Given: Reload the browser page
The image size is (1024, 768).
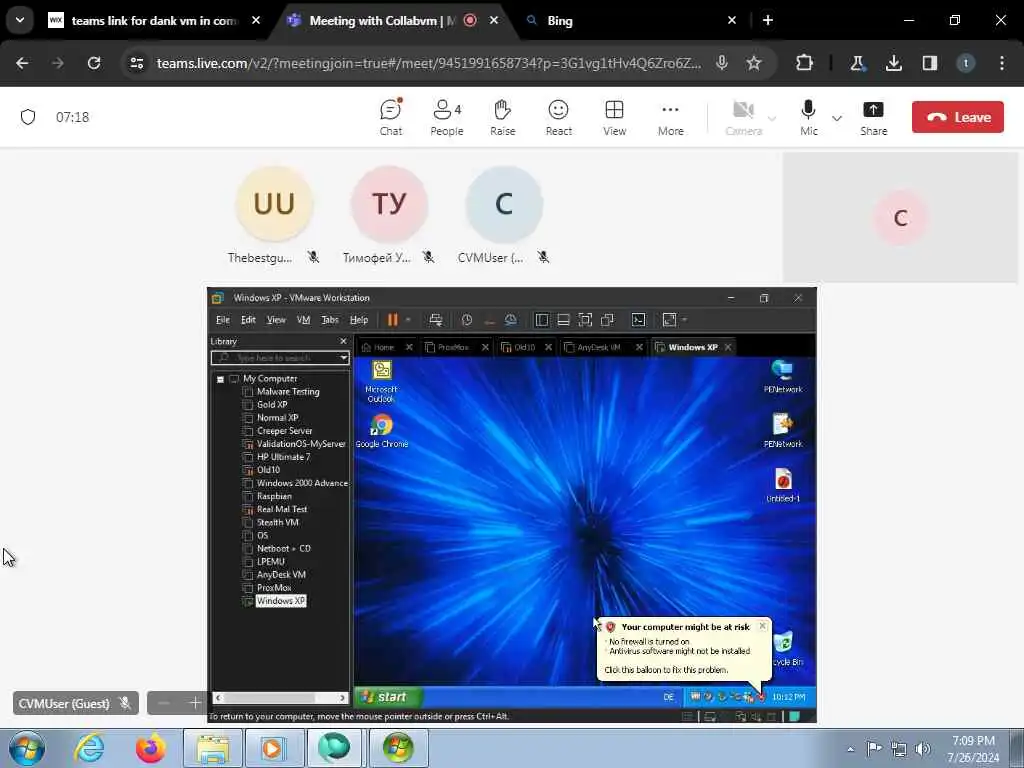Looking at the screenshot, I should point(94,63).
